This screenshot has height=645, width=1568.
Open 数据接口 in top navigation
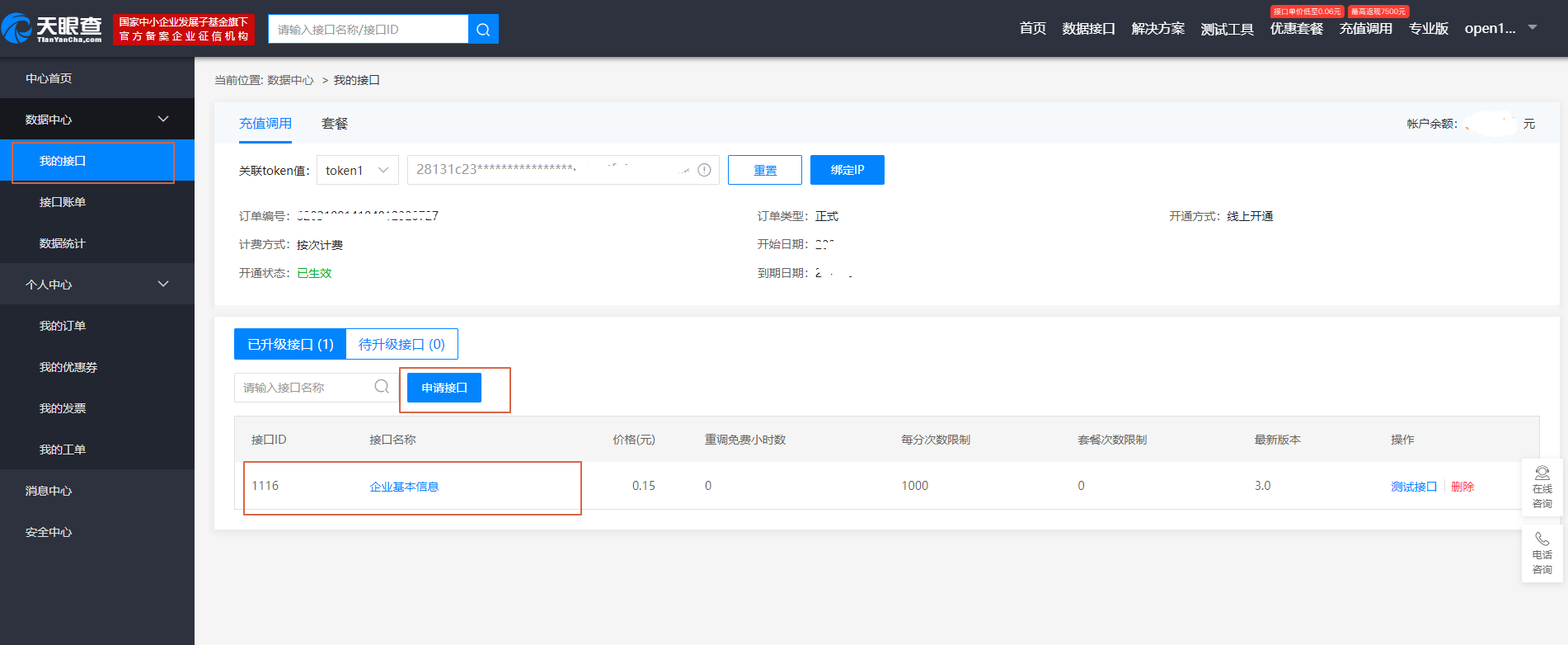tap(1088, 29)
